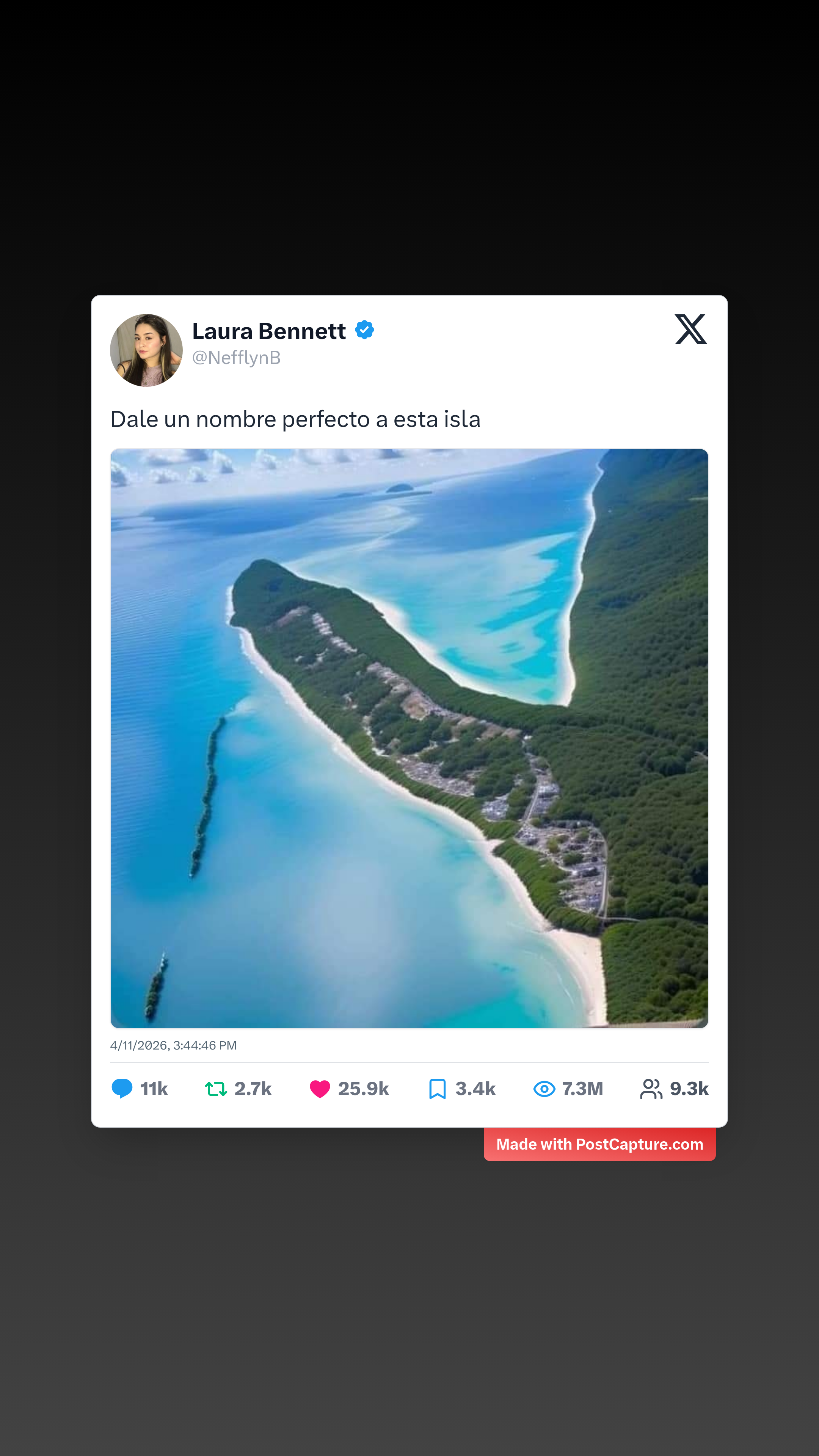Click the X logo on the post
Viewport: 819px width, 1456px height.
690,329
